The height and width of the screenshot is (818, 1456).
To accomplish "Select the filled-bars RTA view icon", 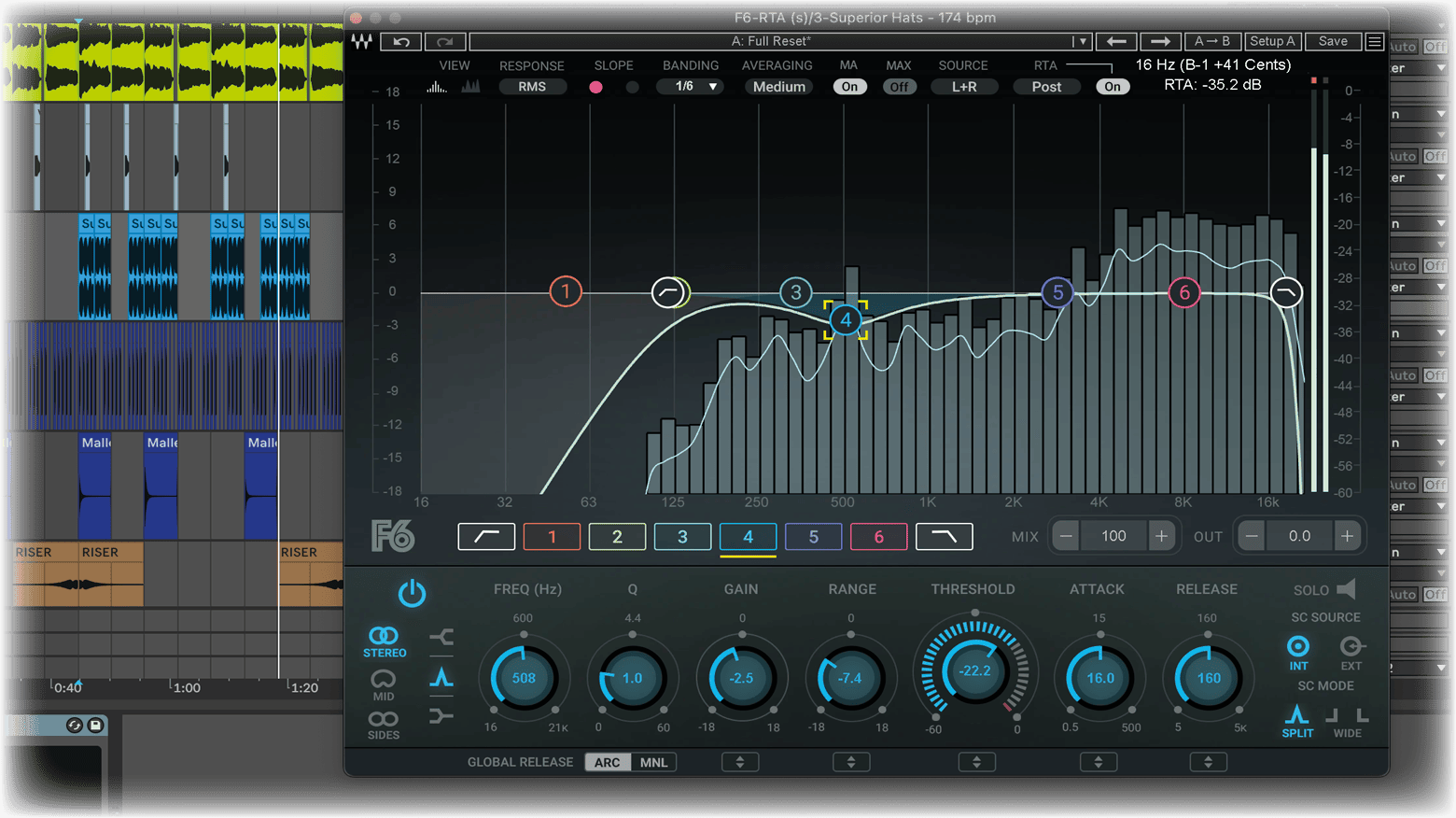I will point(470,87).
